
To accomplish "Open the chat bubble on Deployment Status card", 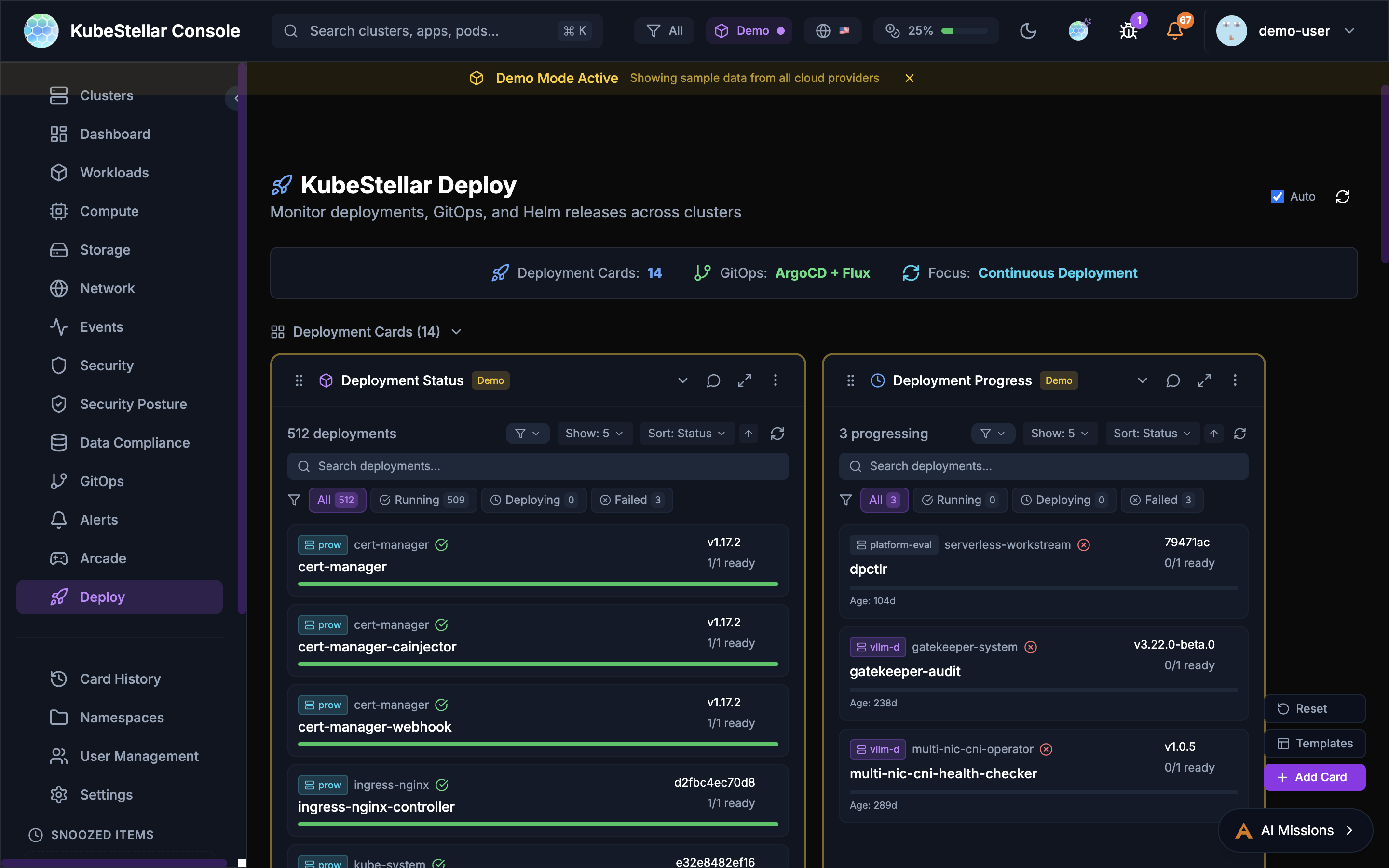I will pyautogui.click(x=712, y=380).
